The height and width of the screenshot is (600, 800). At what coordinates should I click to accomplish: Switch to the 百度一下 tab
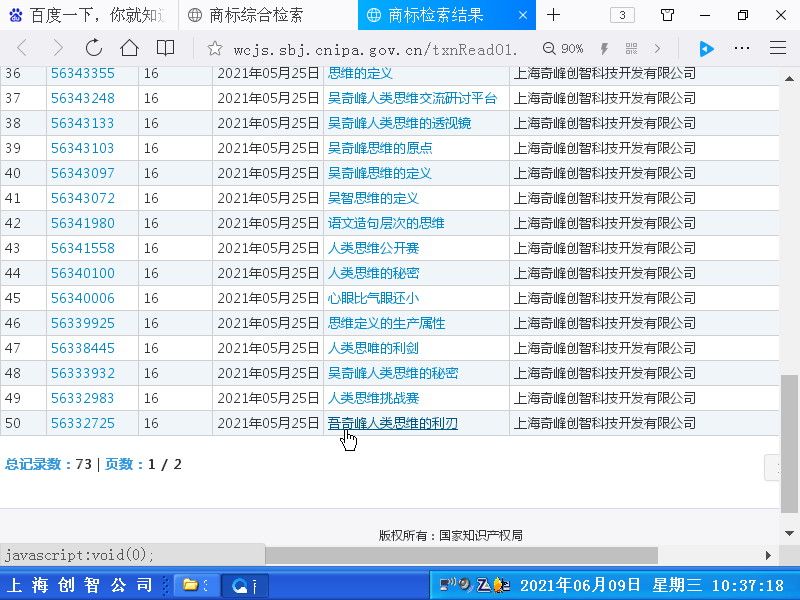coord(90,15)
